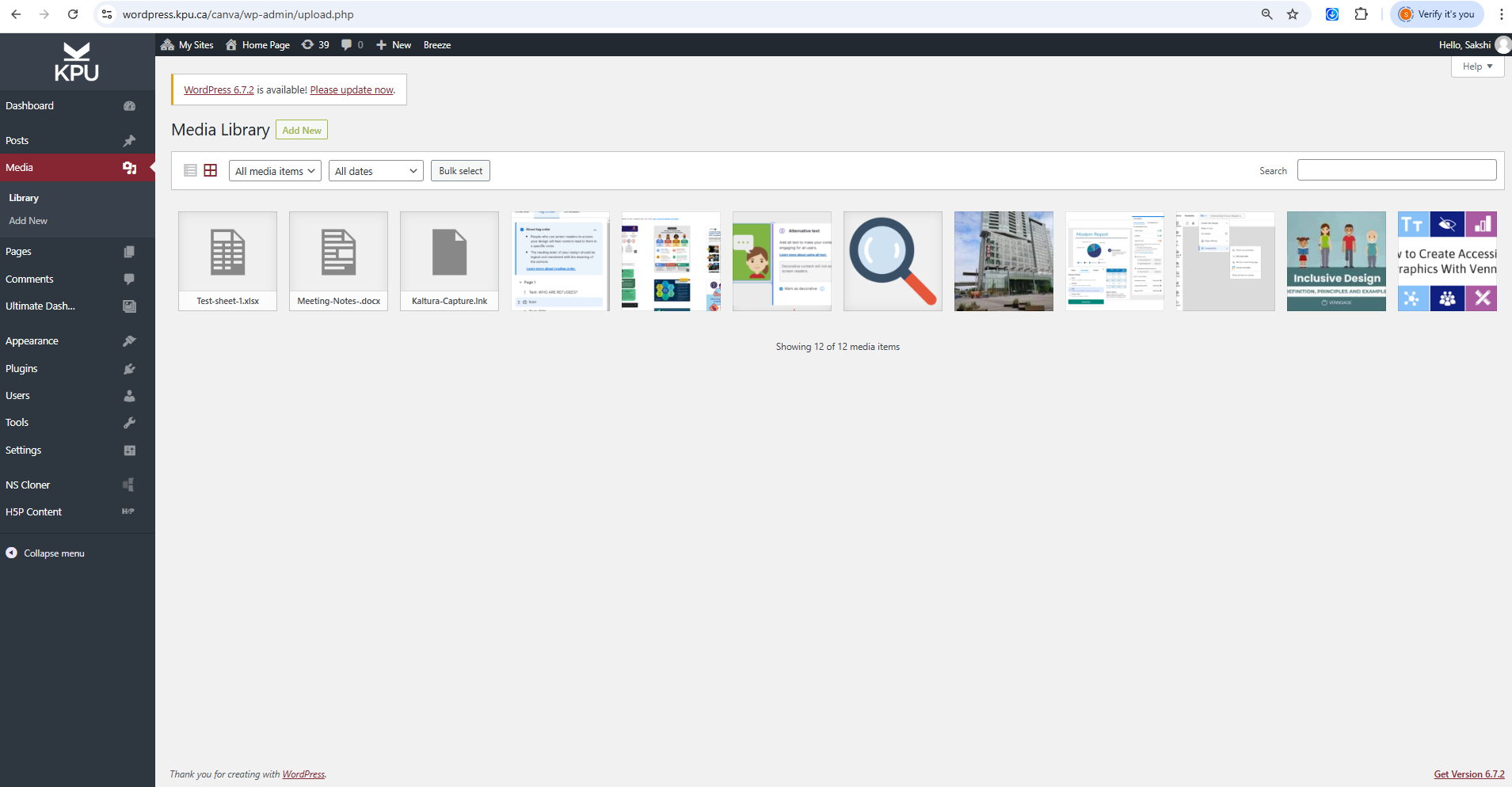Click the My Sites network icon
This screenshot has width=1512, height=787.
167,45
